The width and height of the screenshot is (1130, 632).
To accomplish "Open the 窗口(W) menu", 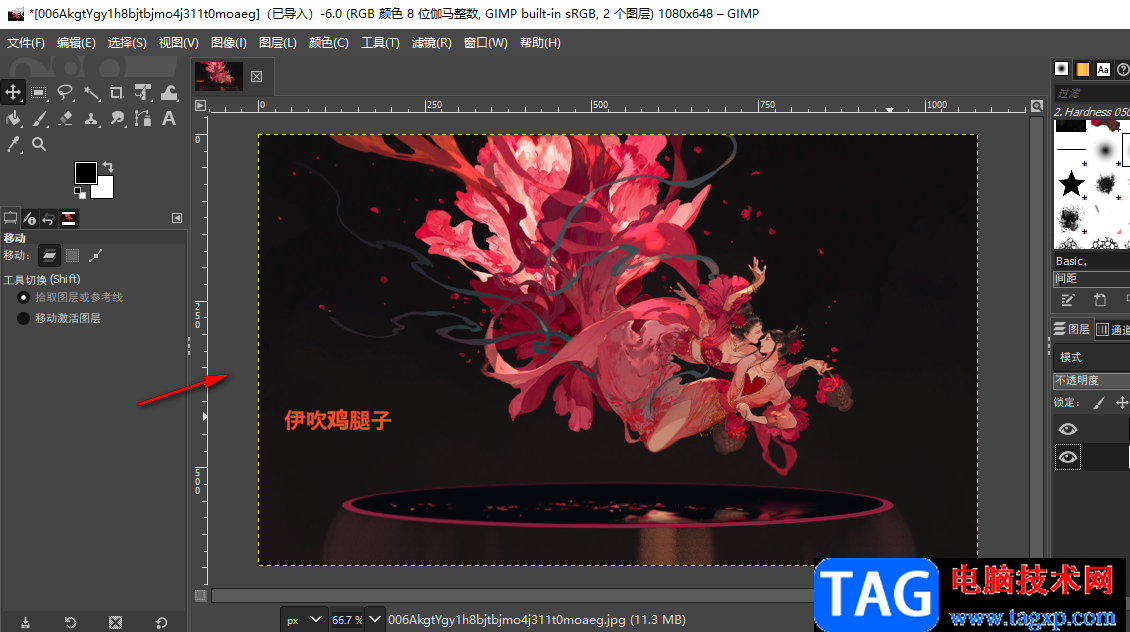I will pos(486,43).
